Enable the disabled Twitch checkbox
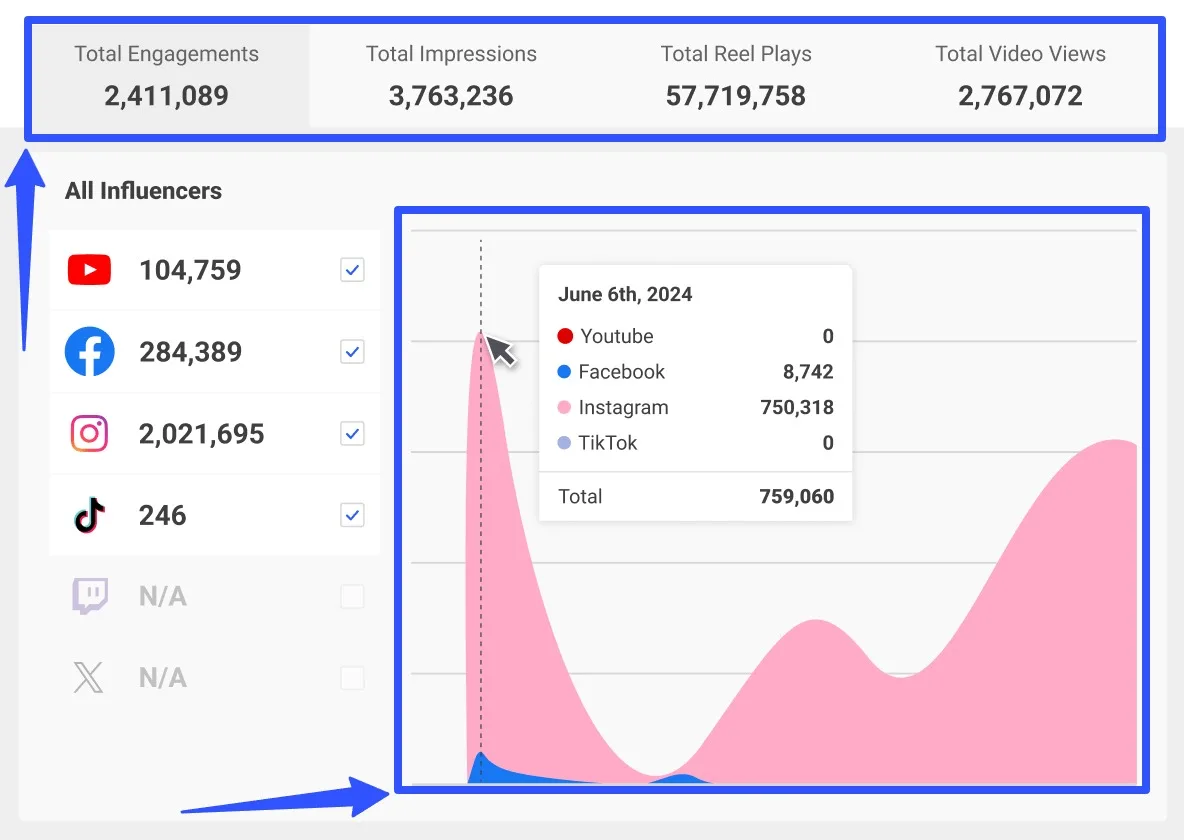The height and width of the screenshot is (840, 1184). tap(351, 595)
